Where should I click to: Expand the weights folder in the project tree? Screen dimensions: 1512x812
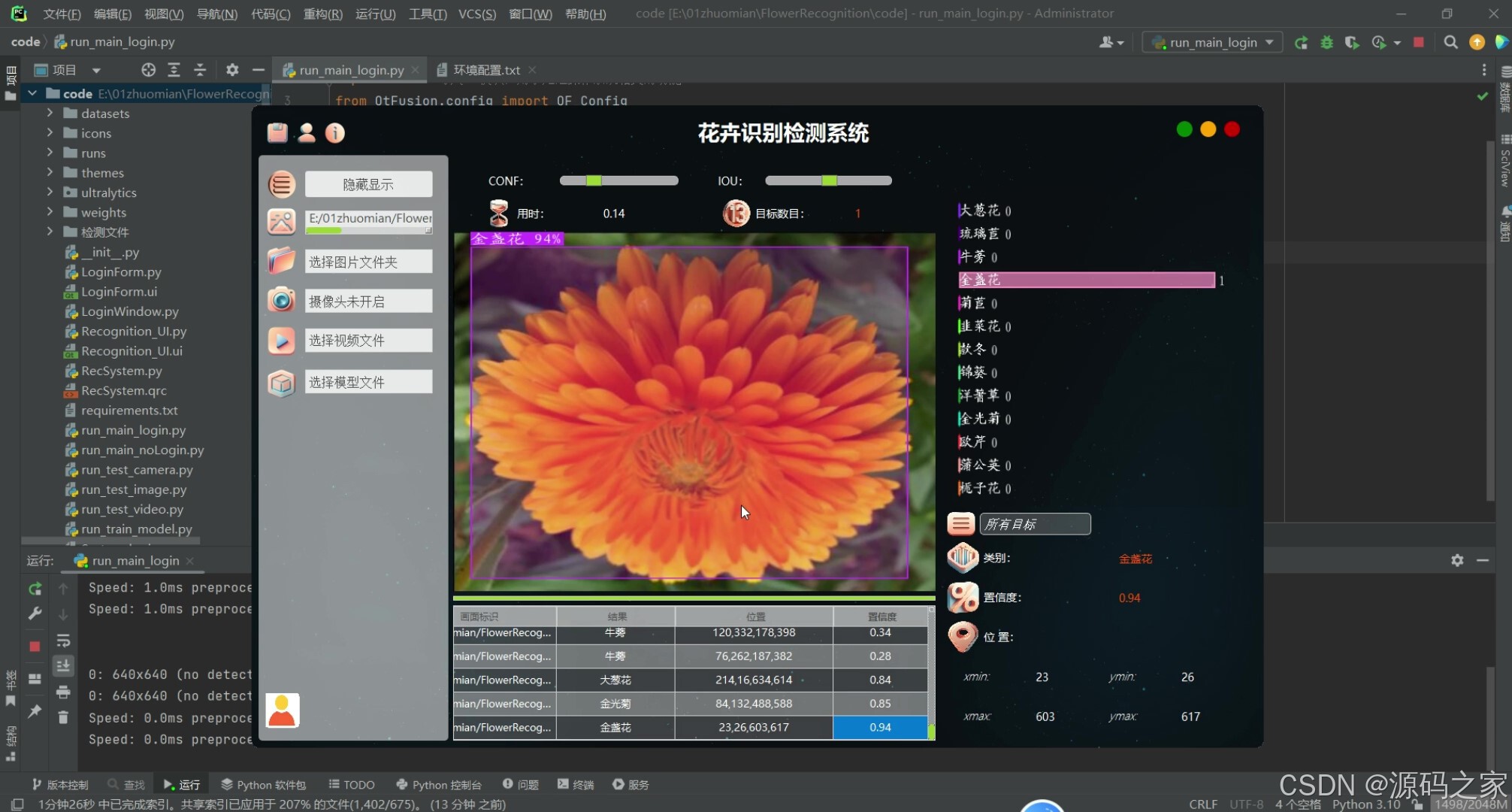[48, 212]
